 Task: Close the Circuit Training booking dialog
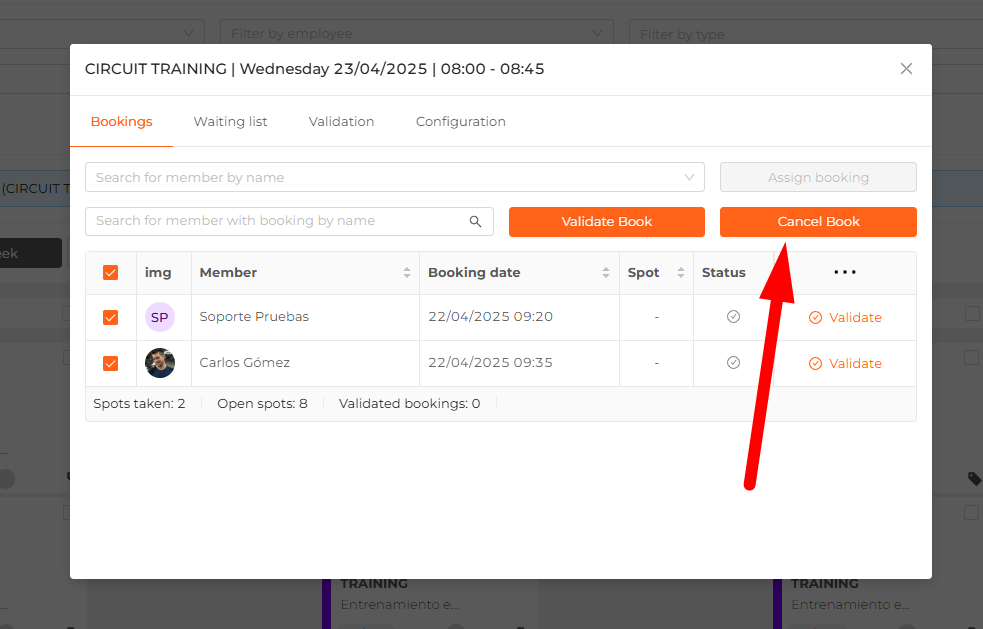(x=906, y=68)
